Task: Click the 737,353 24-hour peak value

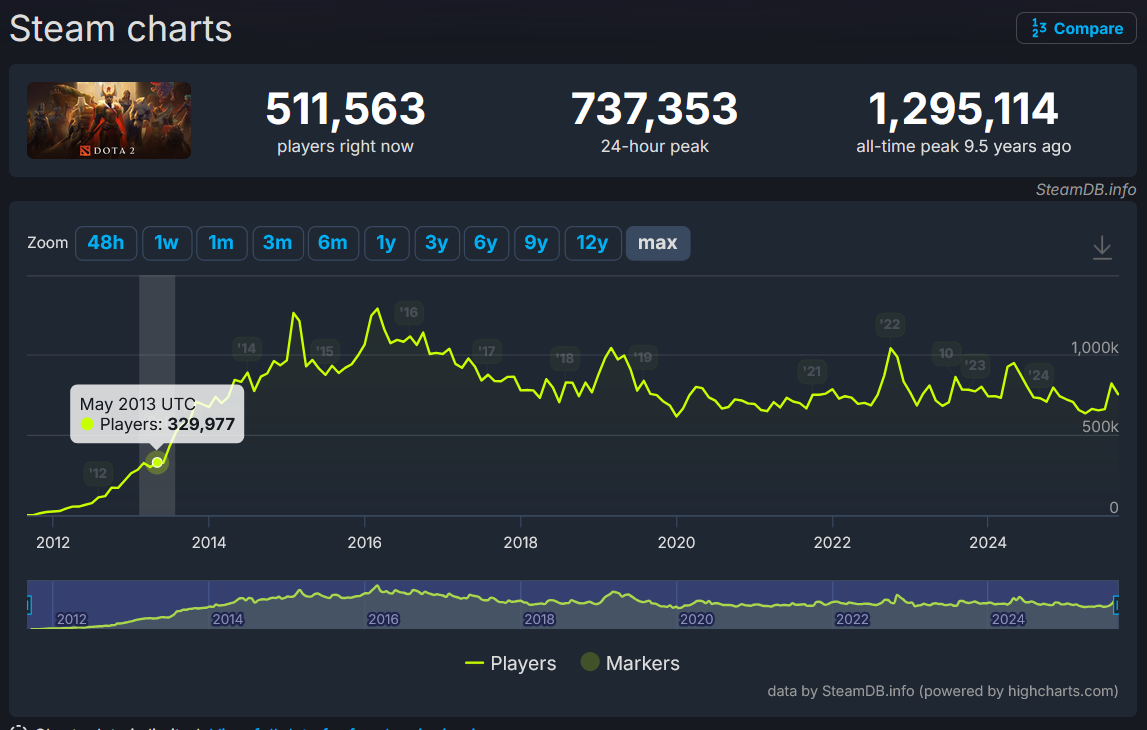Action: (655, 108)
